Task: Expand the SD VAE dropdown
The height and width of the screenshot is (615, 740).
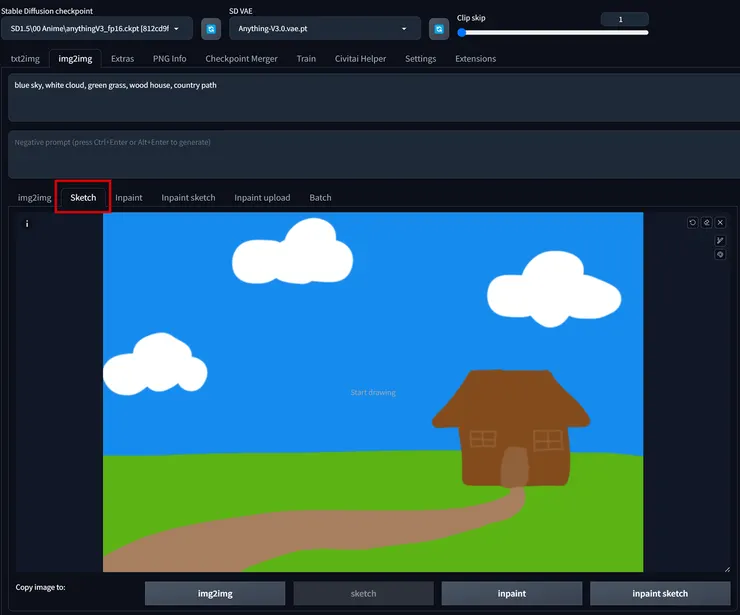Action: tap(325, 28)
